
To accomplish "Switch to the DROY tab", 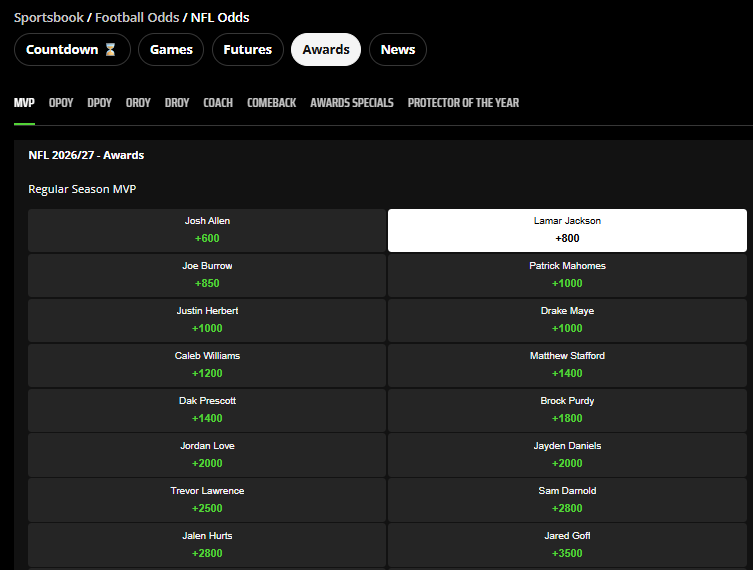I will pyautogui.click(x=177, y=103).
